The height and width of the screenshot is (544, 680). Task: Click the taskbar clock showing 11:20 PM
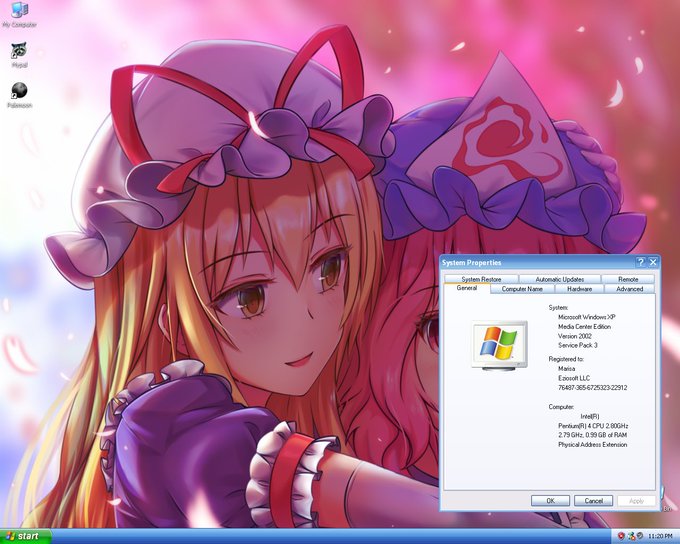pyautogui.click(x=660, y=537)
